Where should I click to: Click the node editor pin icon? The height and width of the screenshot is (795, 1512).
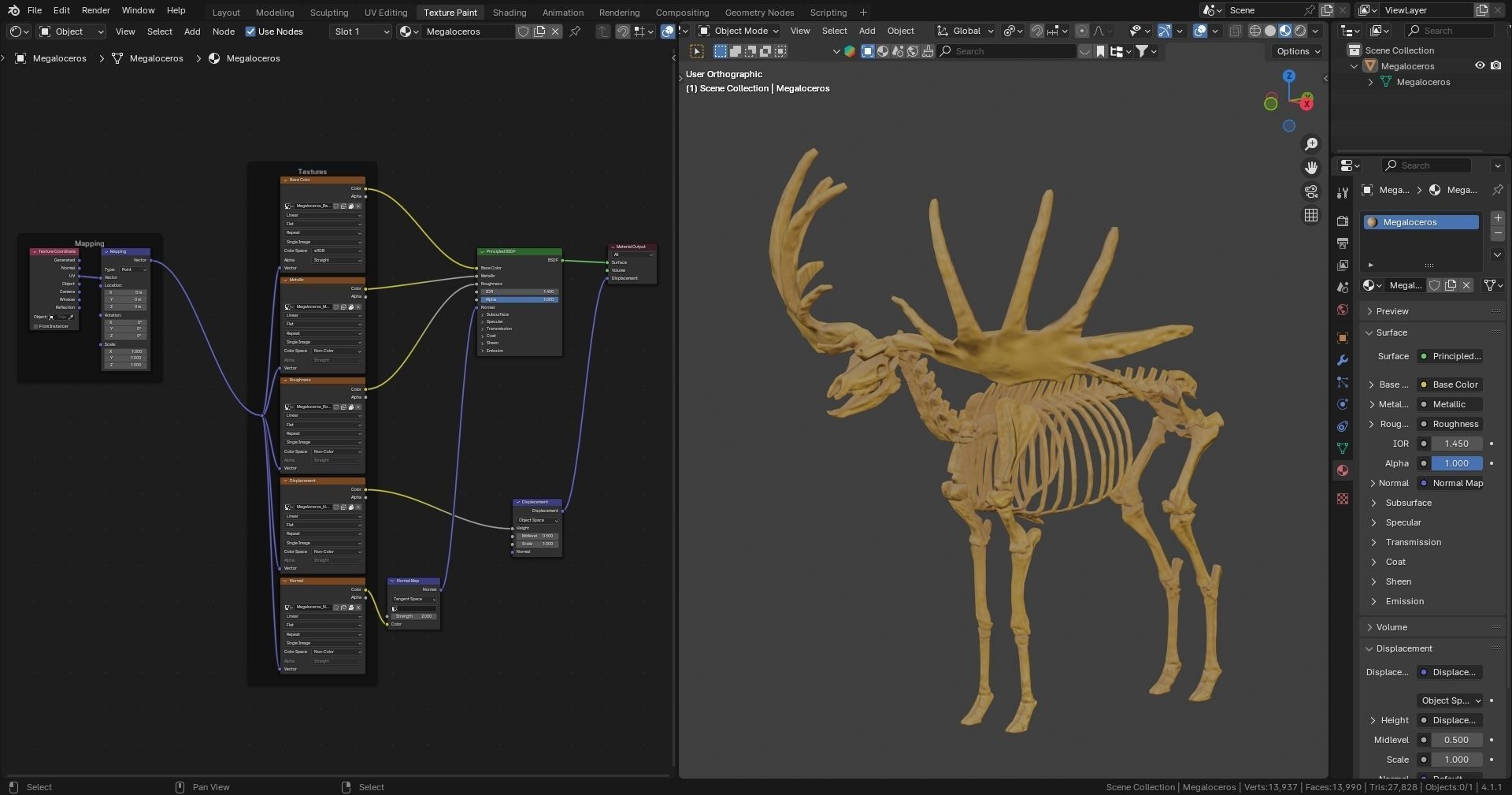point(575,32)
